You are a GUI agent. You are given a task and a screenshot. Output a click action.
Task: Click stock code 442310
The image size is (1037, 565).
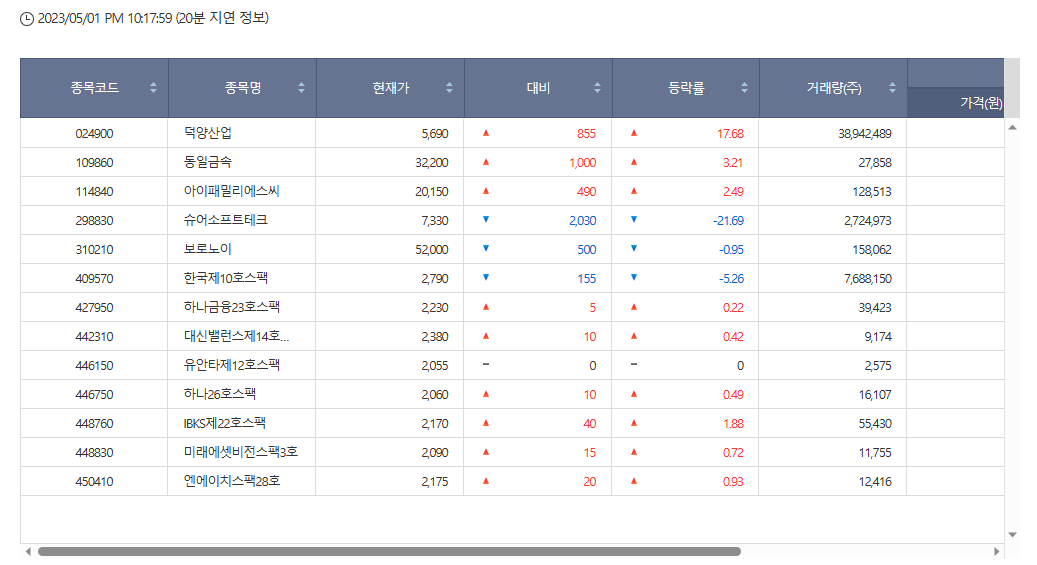point(94,337)
